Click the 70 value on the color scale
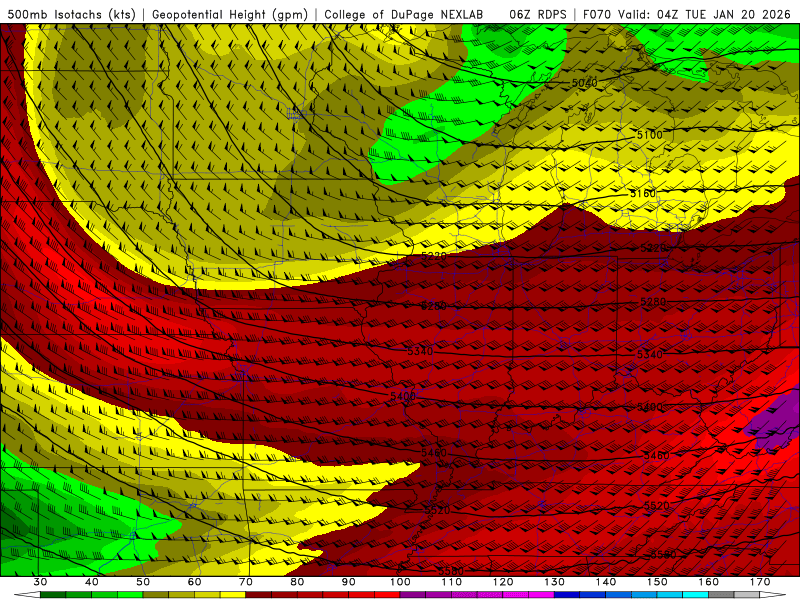 click(x=246, y=582)
